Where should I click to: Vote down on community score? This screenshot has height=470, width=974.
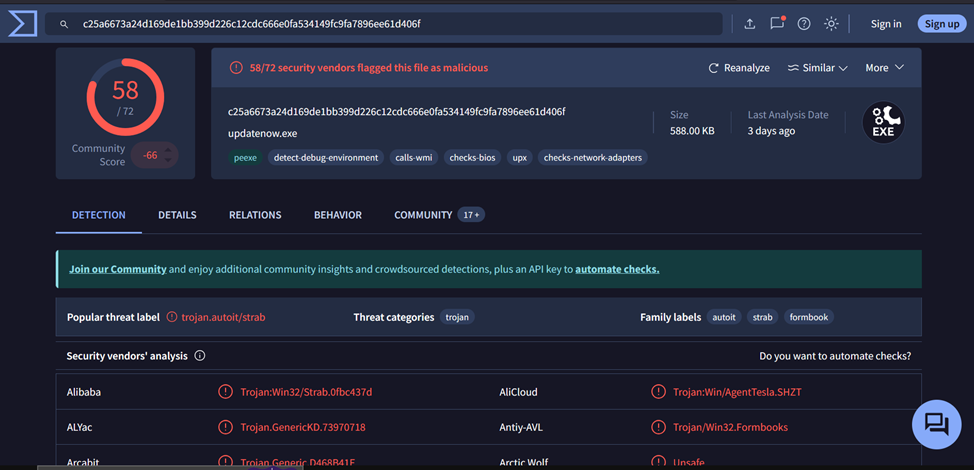click(x=168, y=160)
